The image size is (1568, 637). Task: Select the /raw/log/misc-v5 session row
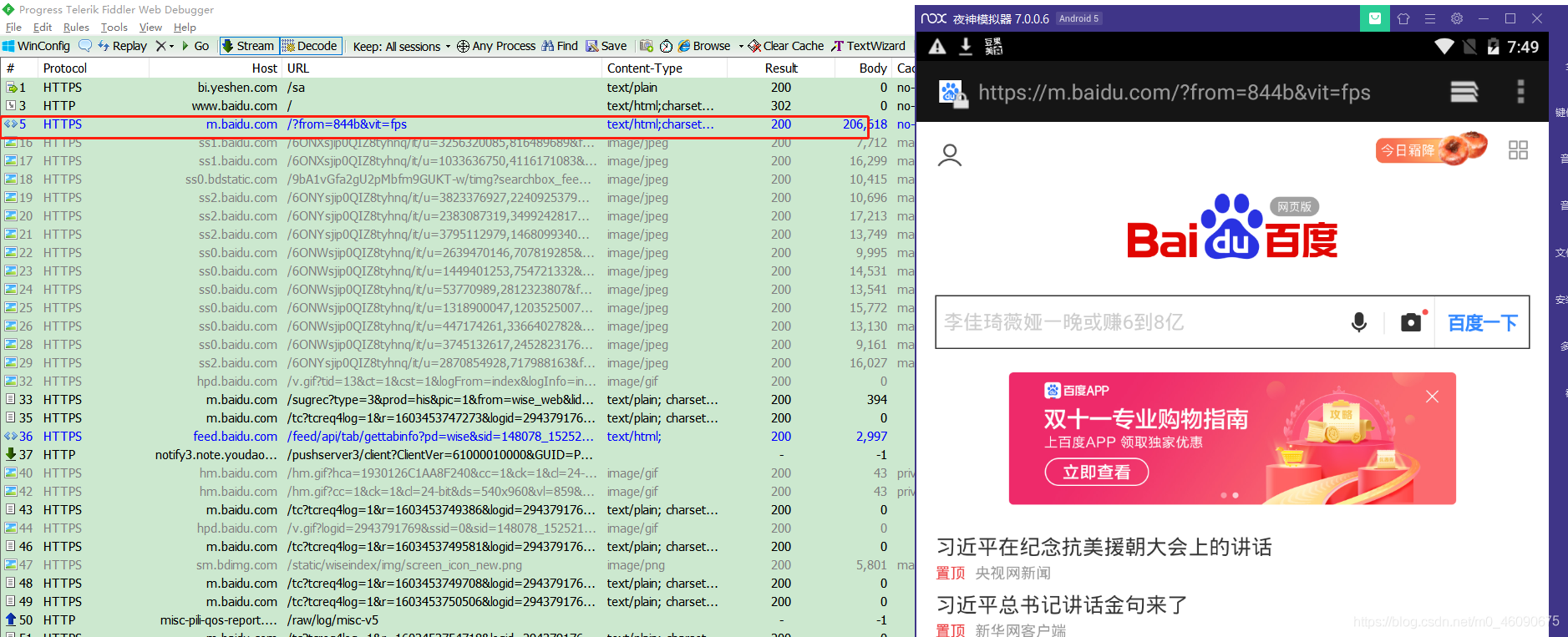pos(458,620)
